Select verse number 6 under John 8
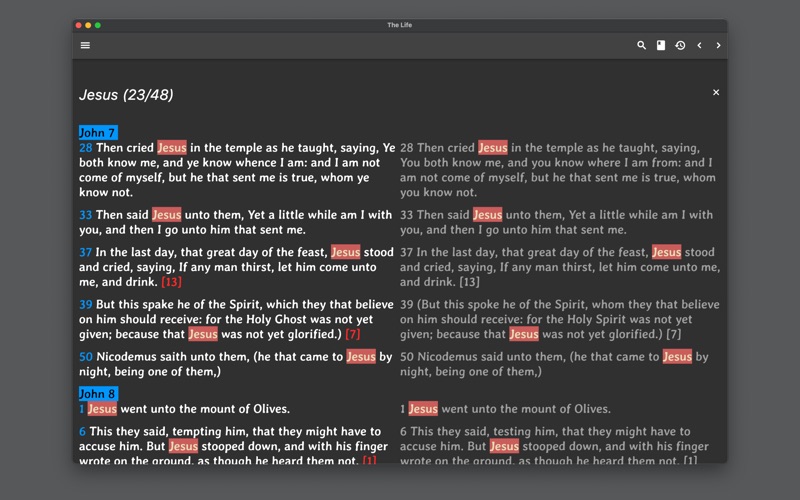This screenshot has width=800, height=500. pos(82,432)
